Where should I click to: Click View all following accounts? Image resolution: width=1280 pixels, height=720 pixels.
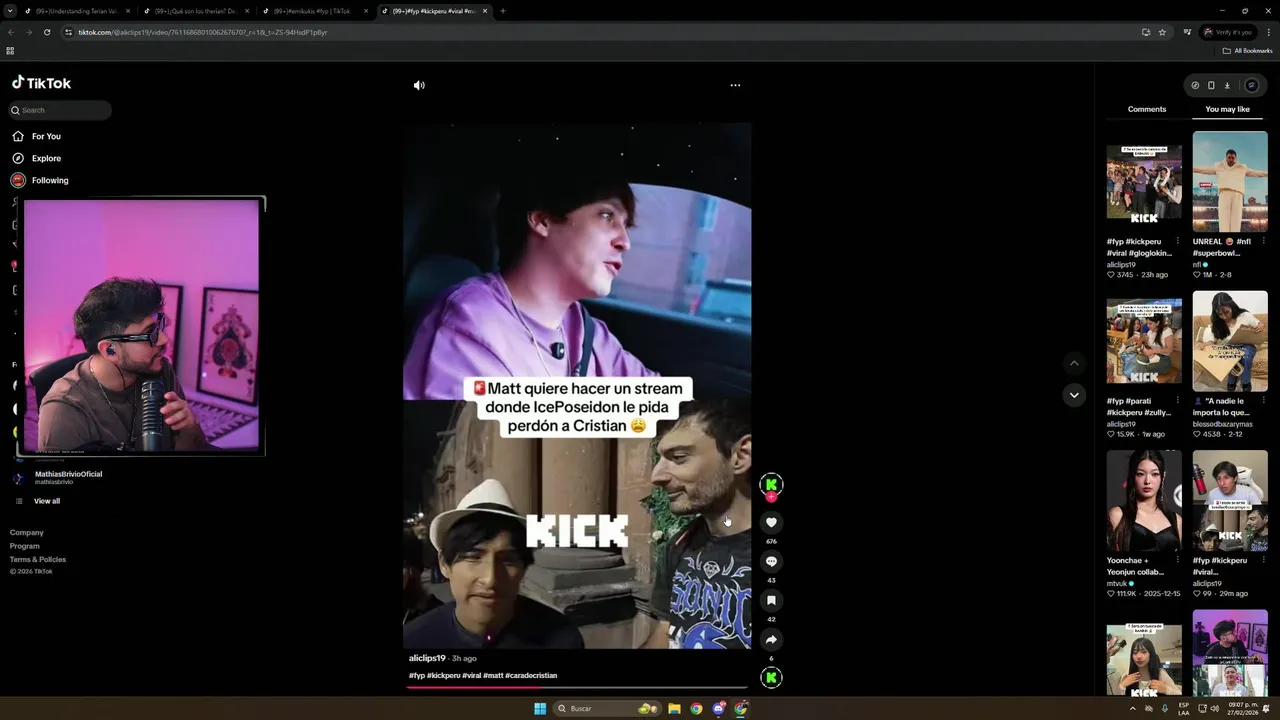(47, 501)
